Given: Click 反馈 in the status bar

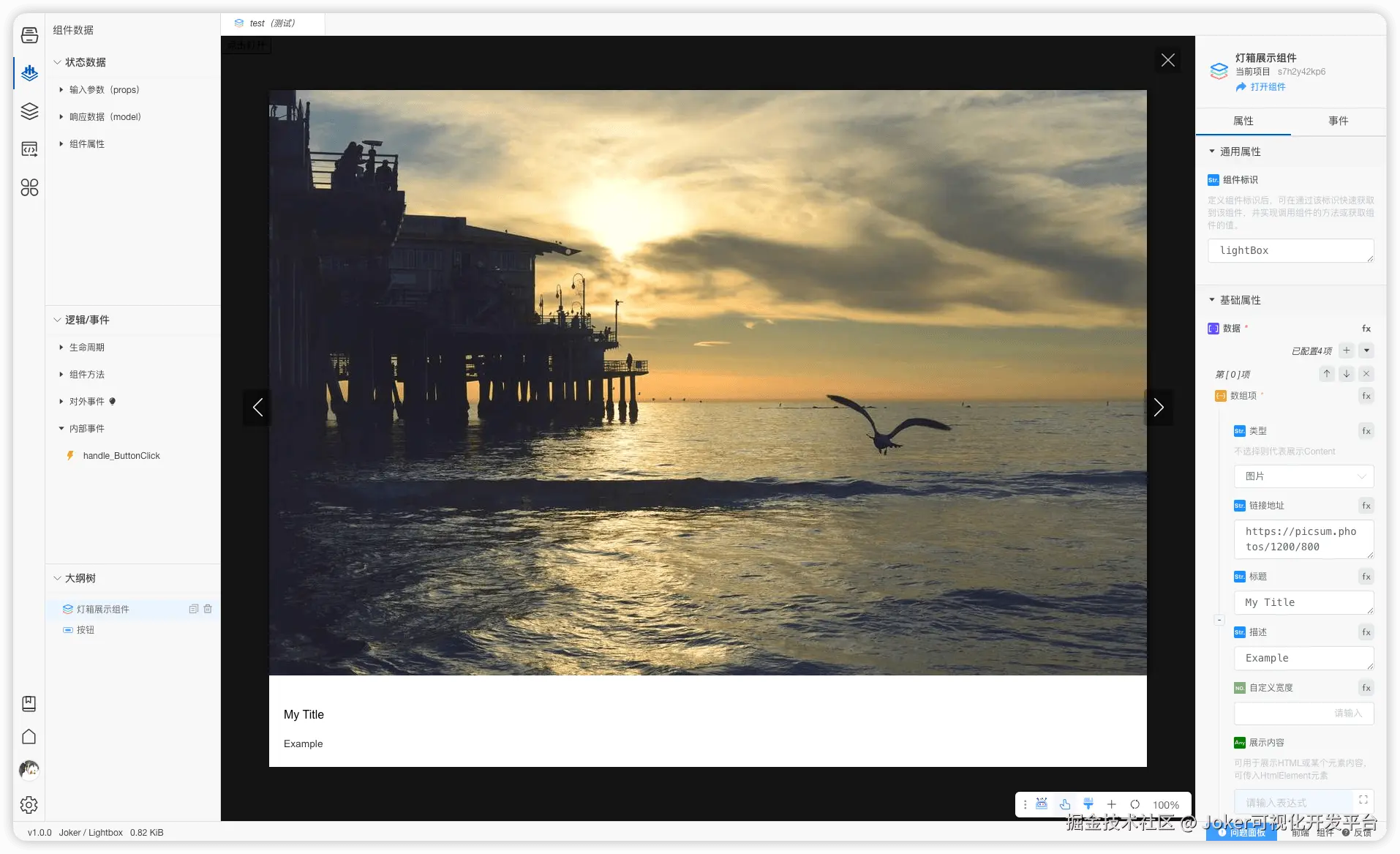Looking at the screenshot, I should point(1357,833).
